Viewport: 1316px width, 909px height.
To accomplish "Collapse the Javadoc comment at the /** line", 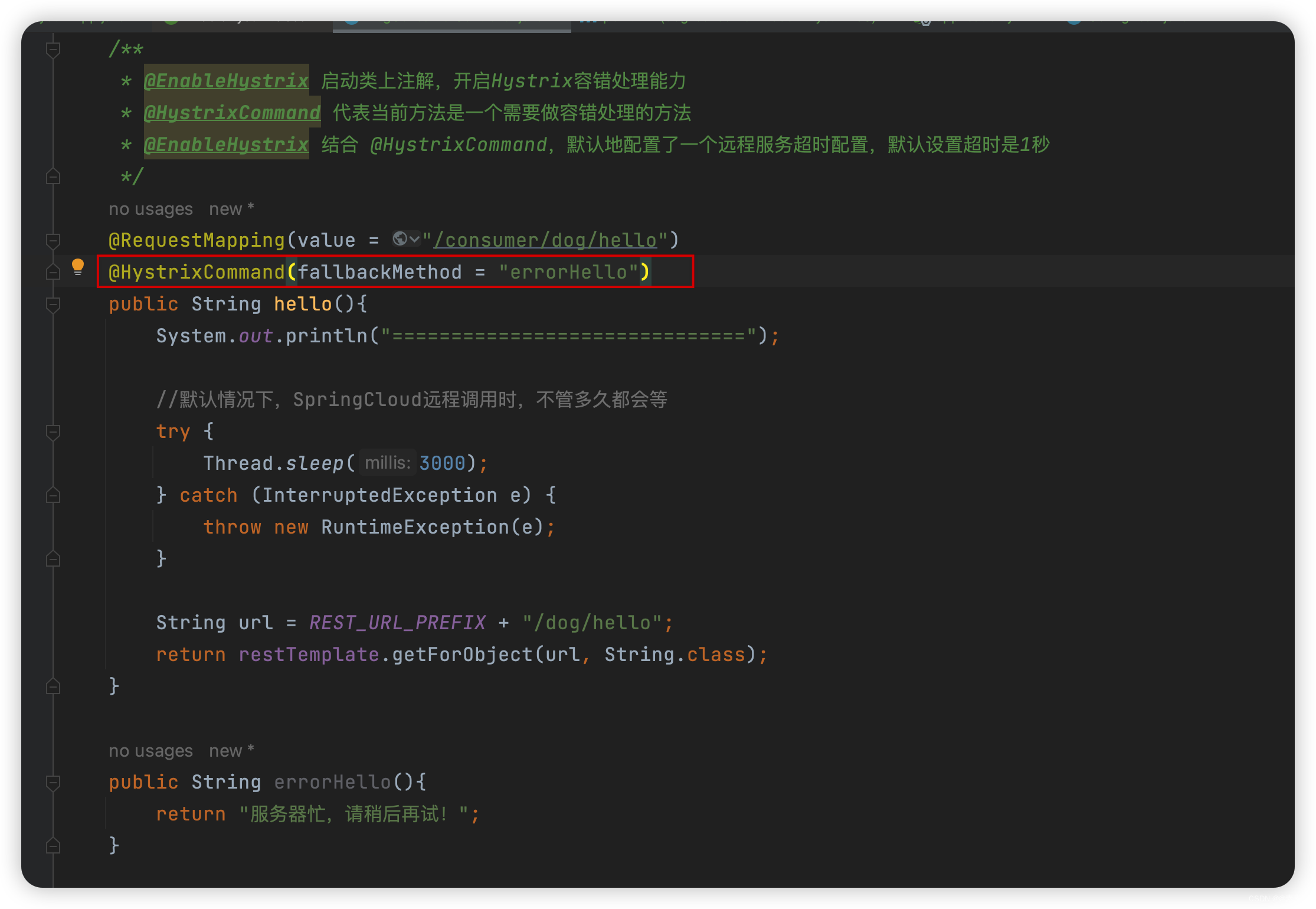I will click(53, 50).
